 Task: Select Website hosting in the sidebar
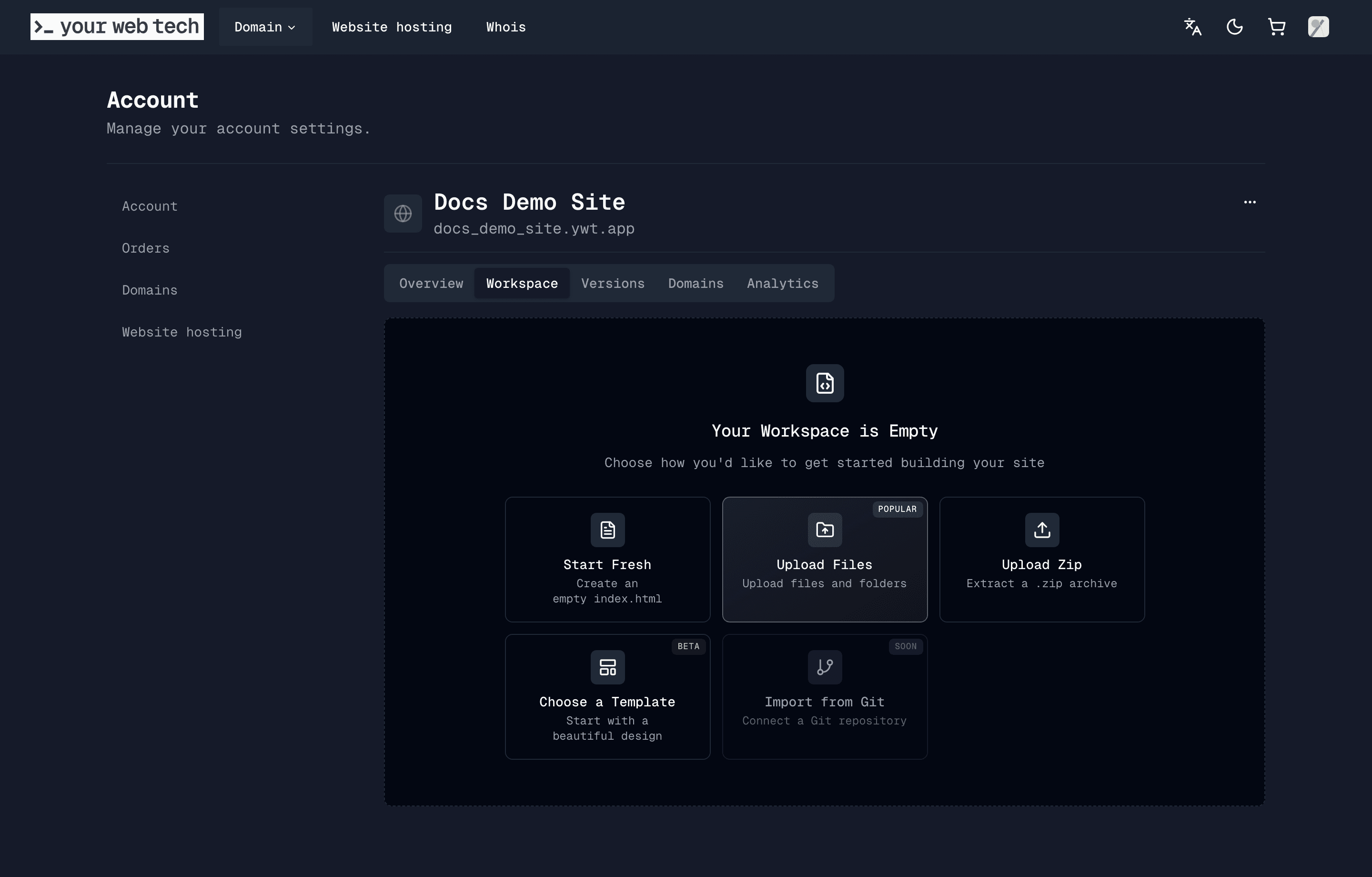click(x=182, y=332)
